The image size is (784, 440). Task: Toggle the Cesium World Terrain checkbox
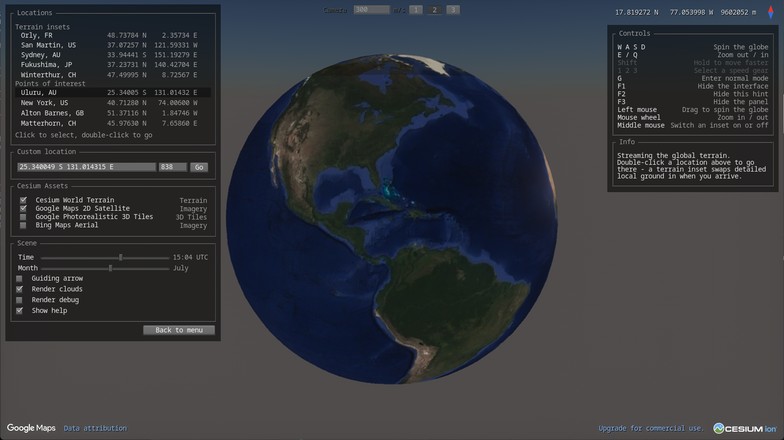coord(23,200)
